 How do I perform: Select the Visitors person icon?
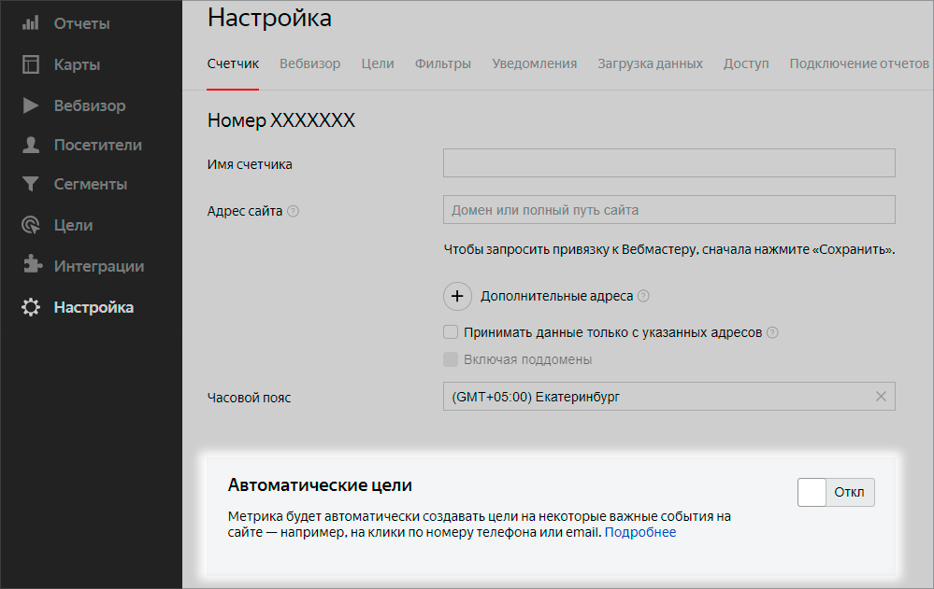point(31,145)
